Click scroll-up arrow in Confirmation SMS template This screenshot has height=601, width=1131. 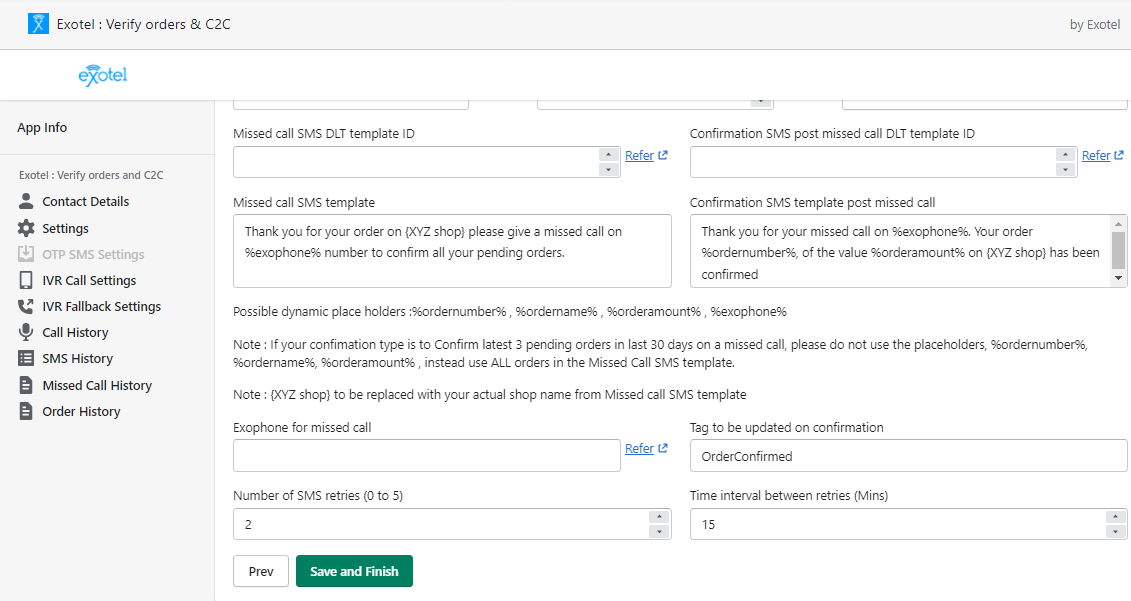click(1119, 224)
